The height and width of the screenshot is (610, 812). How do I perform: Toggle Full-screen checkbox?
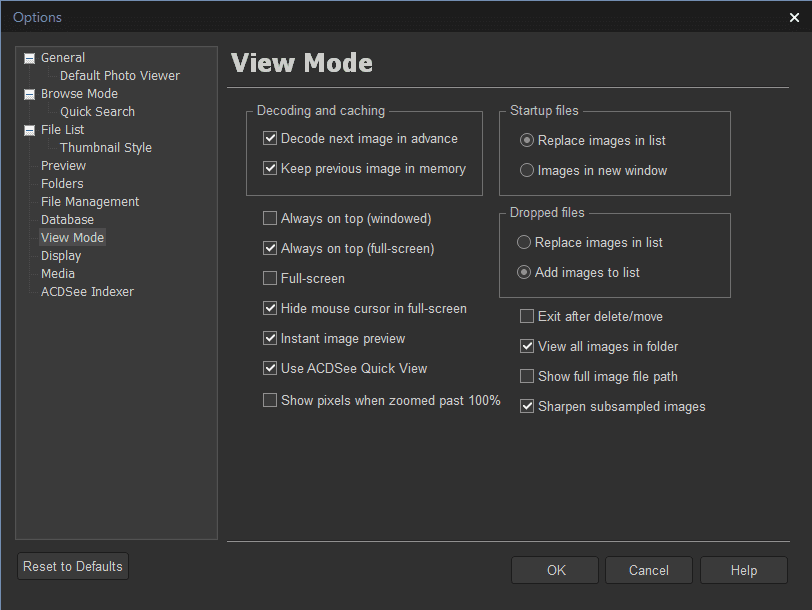point(270,278)
